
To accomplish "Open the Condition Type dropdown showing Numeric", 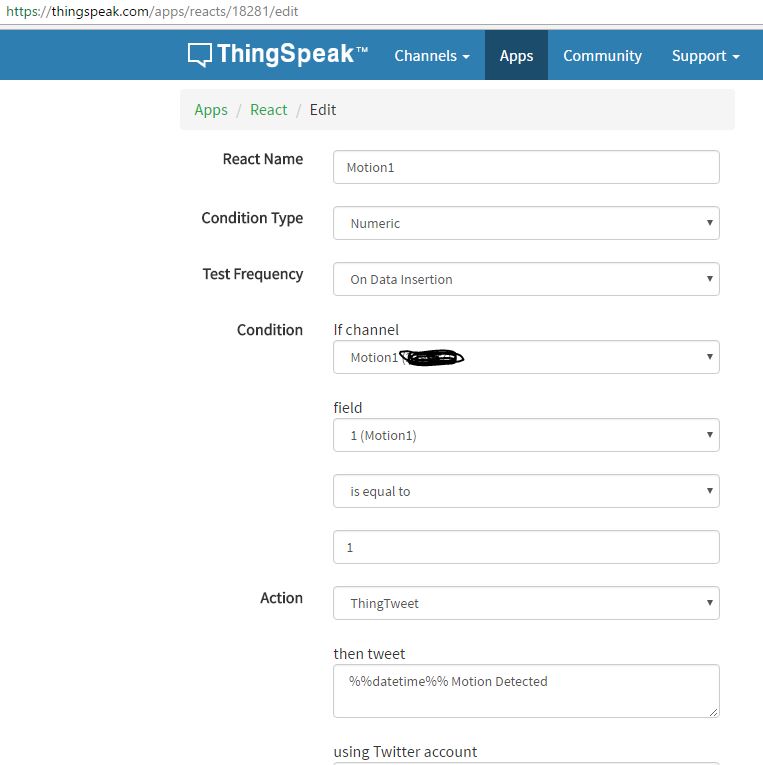I will [526, 223].
